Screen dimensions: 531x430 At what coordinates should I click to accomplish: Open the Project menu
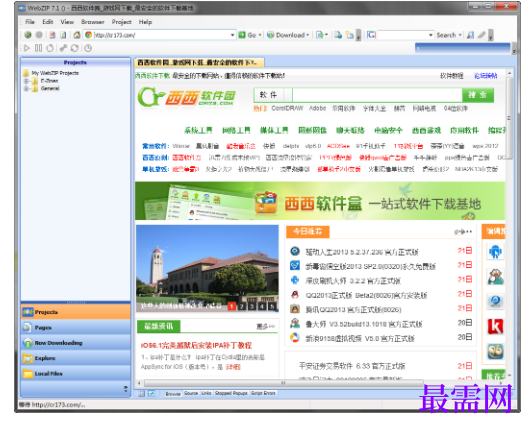click(122, 22)
